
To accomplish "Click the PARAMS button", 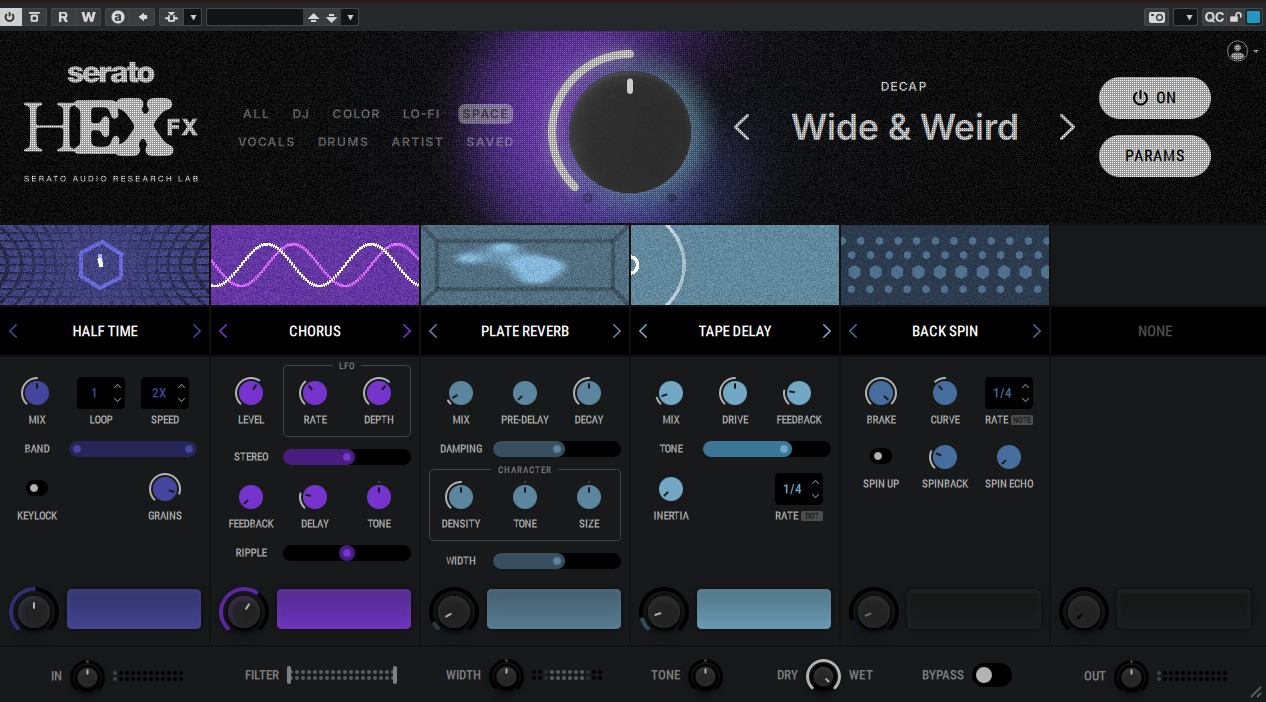I will point(1155,156).
